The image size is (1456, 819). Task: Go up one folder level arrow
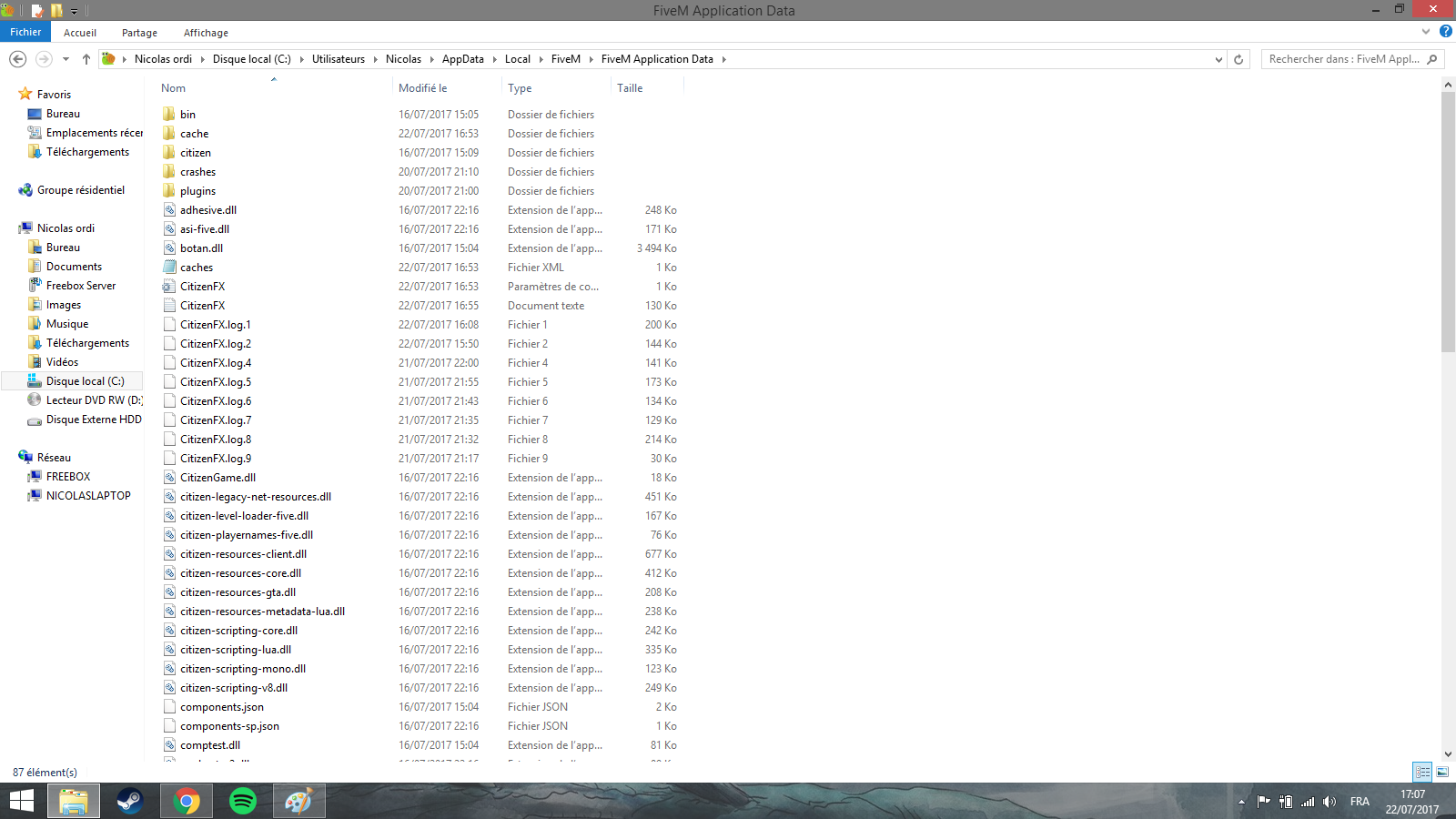(x=86, y=59)
